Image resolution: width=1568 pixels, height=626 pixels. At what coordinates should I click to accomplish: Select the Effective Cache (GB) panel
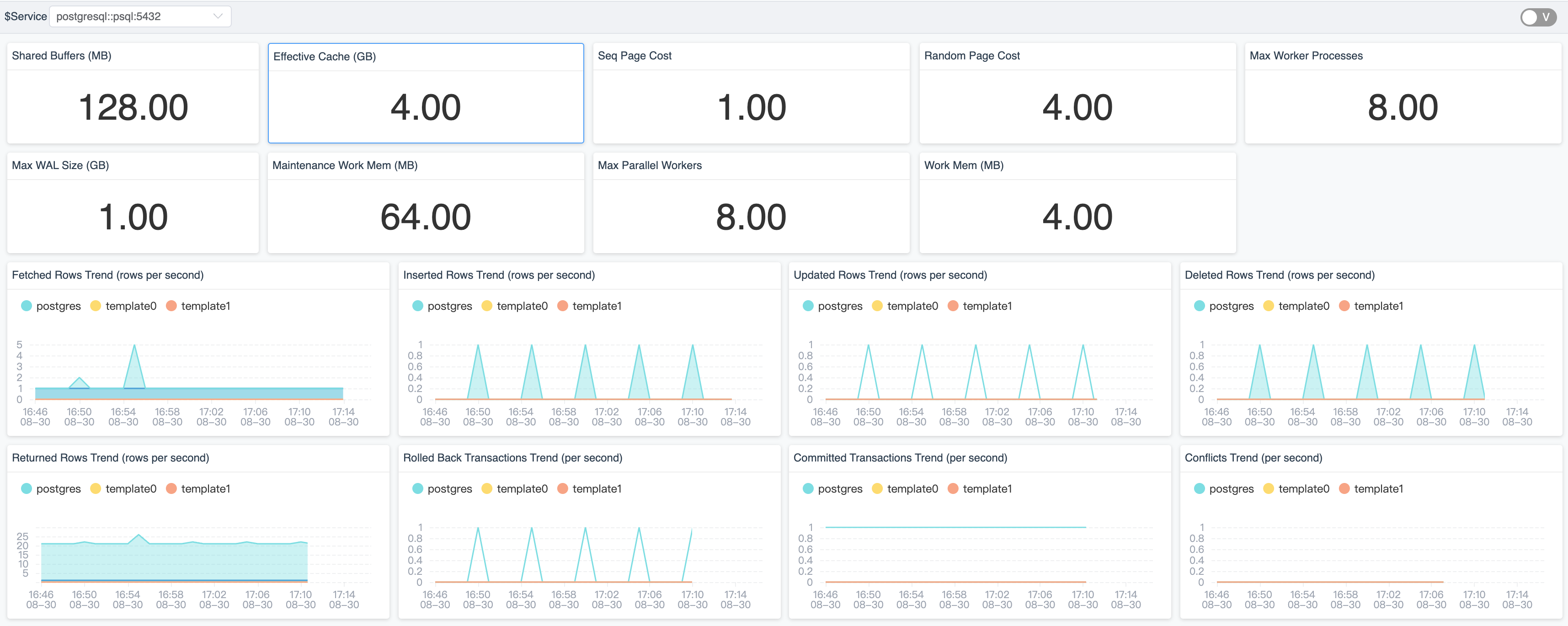426,93
